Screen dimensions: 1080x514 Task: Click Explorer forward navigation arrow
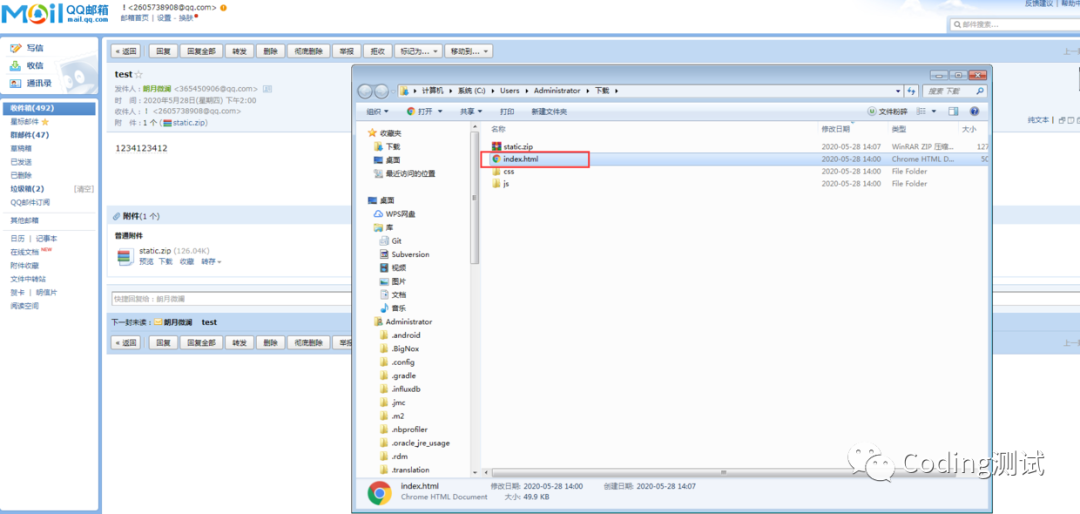coord(381,92)
